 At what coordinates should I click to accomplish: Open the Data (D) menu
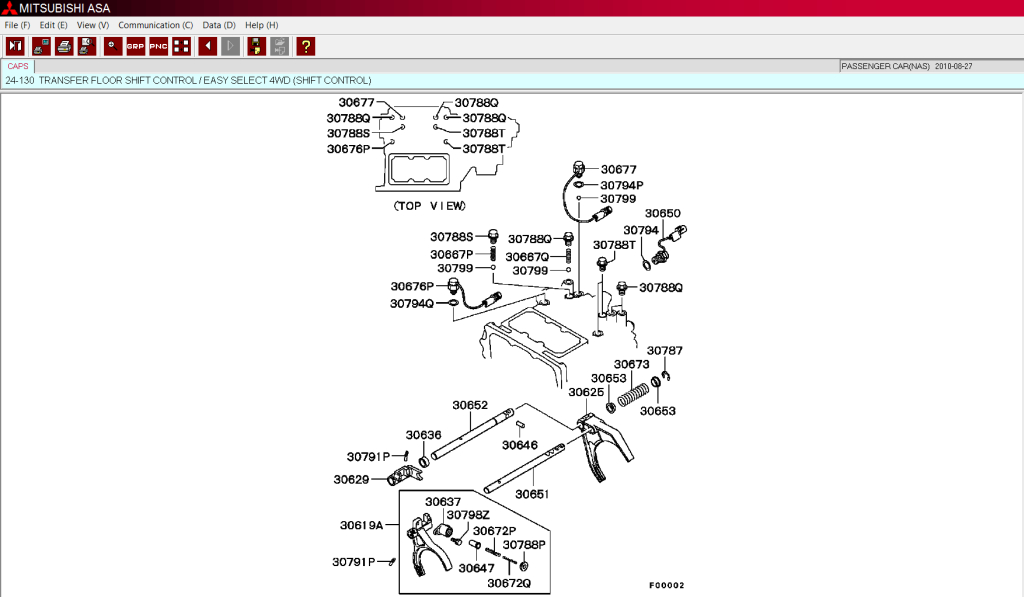coord(219,24)
